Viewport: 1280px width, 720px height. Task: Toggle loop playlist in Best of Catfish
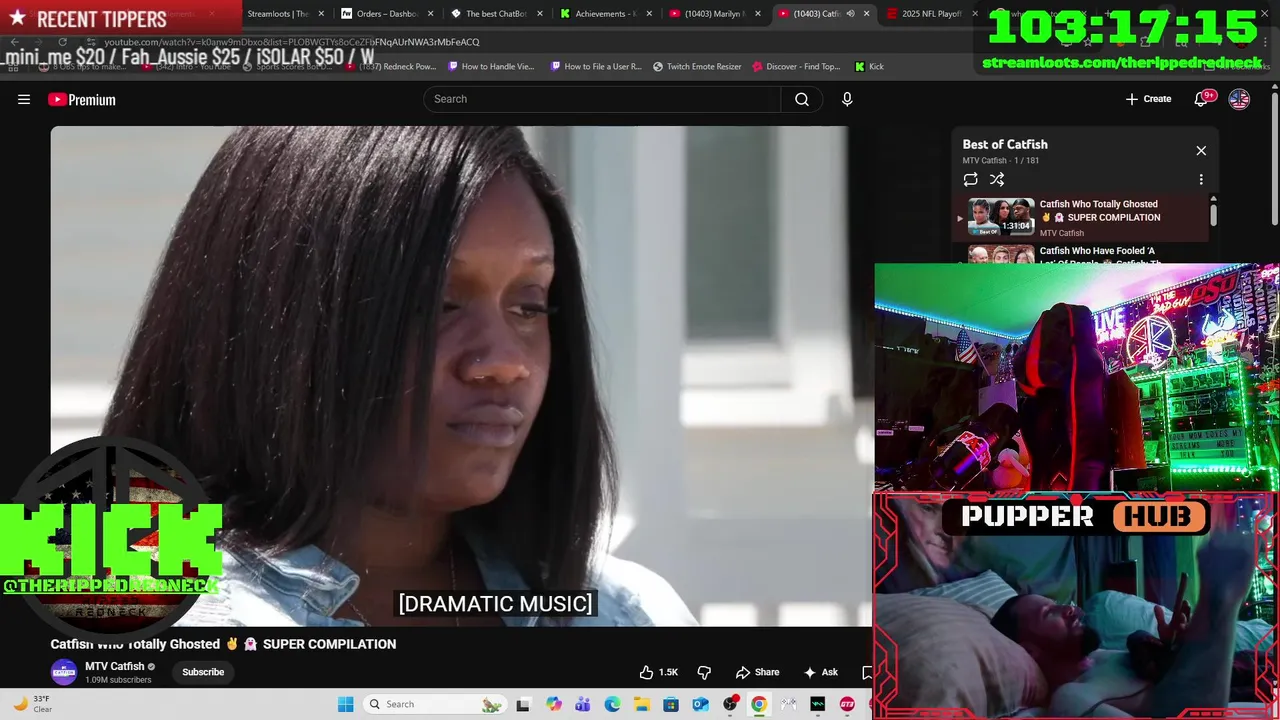pyautogui.click(x=970, y=180)
